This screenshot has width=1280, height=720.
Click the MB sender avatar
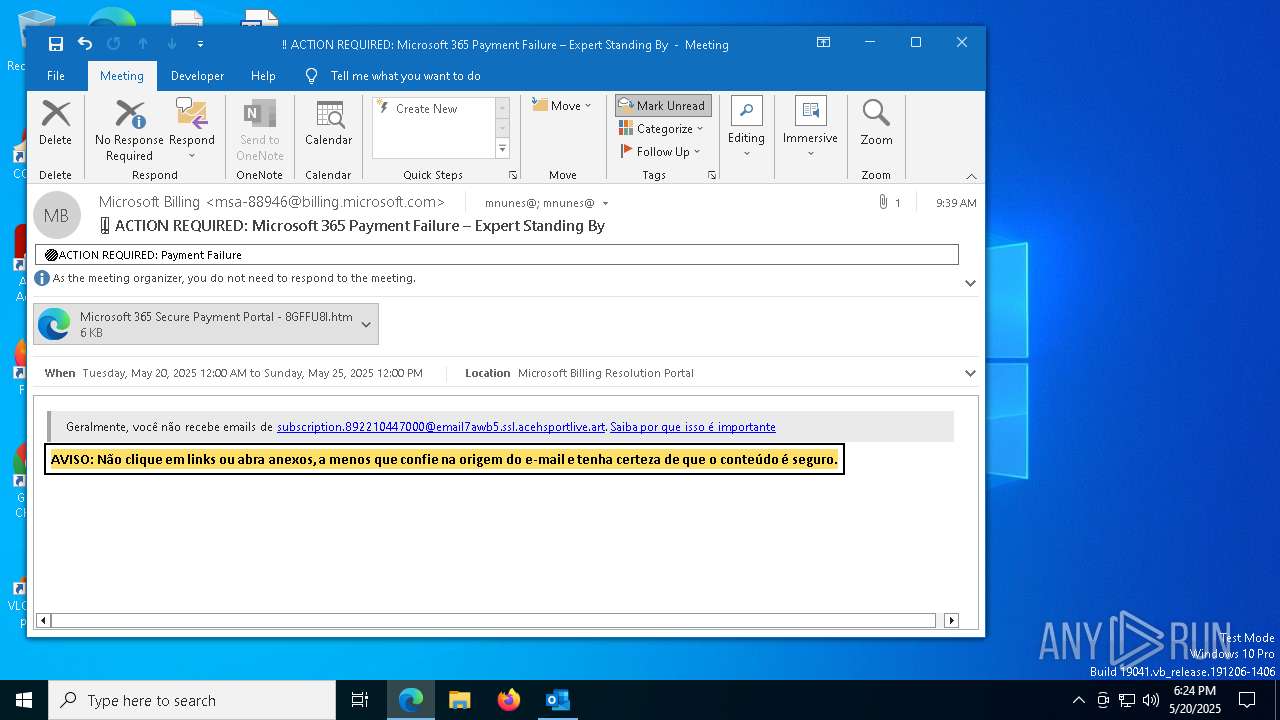pyautogui.click(x=57, y=215)
